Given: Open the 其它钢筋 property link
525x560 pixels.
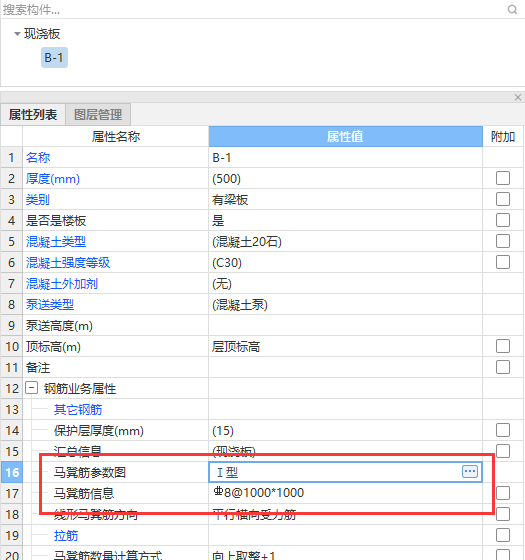Looking at the screenshot, I should click(78, 410).
